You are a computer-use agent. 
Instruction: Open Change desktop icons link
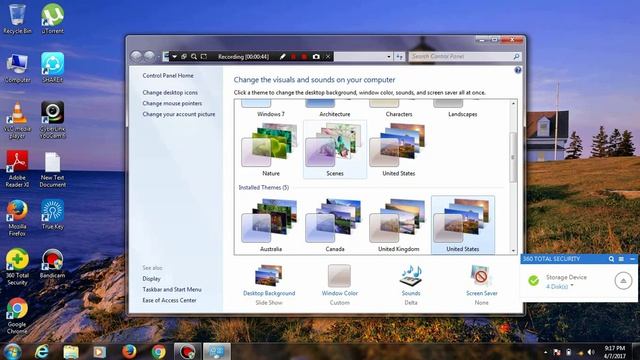pos(170,93)
